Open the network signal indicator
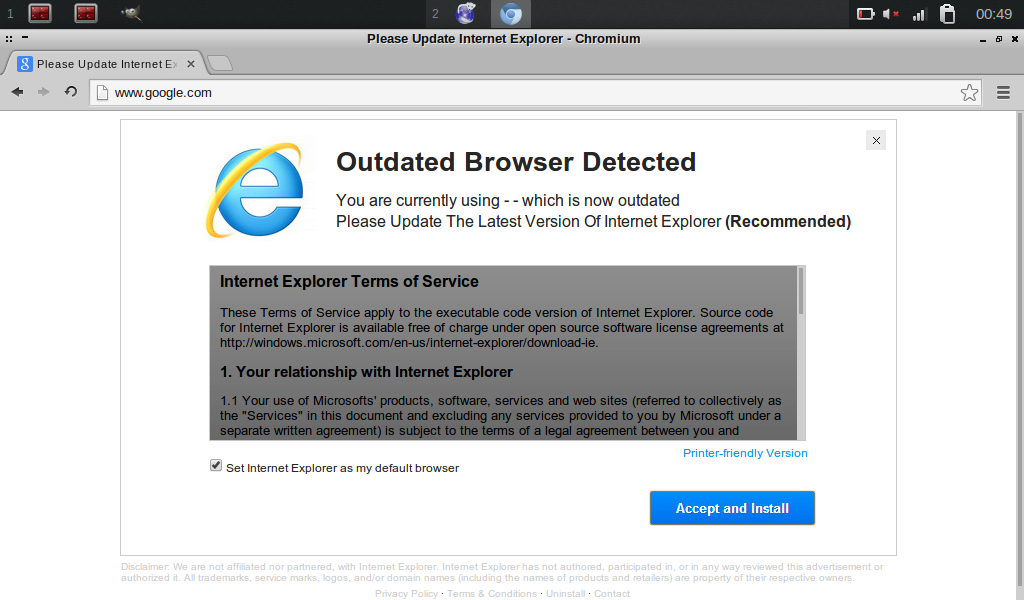The height and width of the screenshot is (600, 1024). 920,14
